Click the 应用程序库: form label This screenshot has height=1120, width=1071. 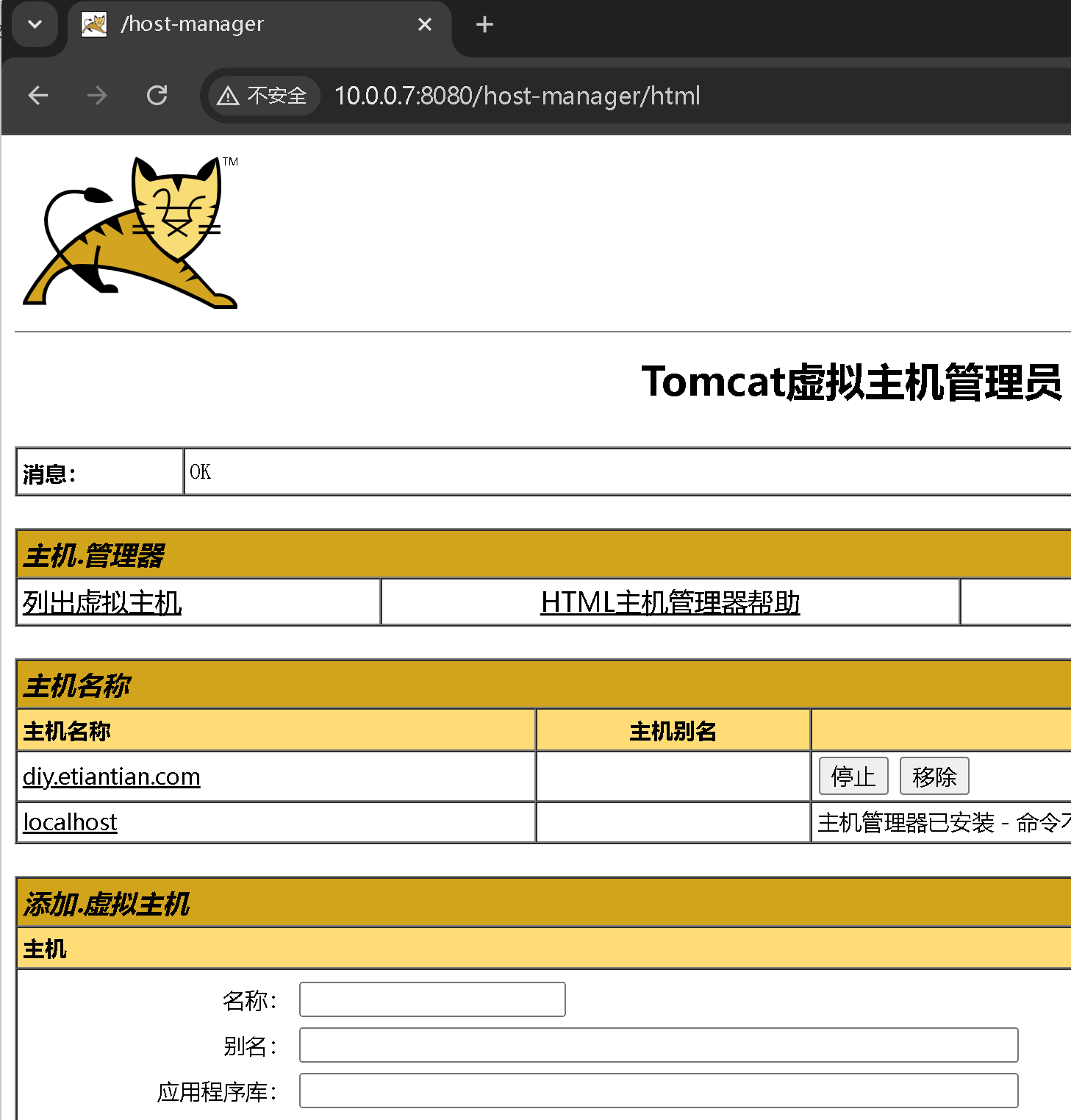(218, 1091)
